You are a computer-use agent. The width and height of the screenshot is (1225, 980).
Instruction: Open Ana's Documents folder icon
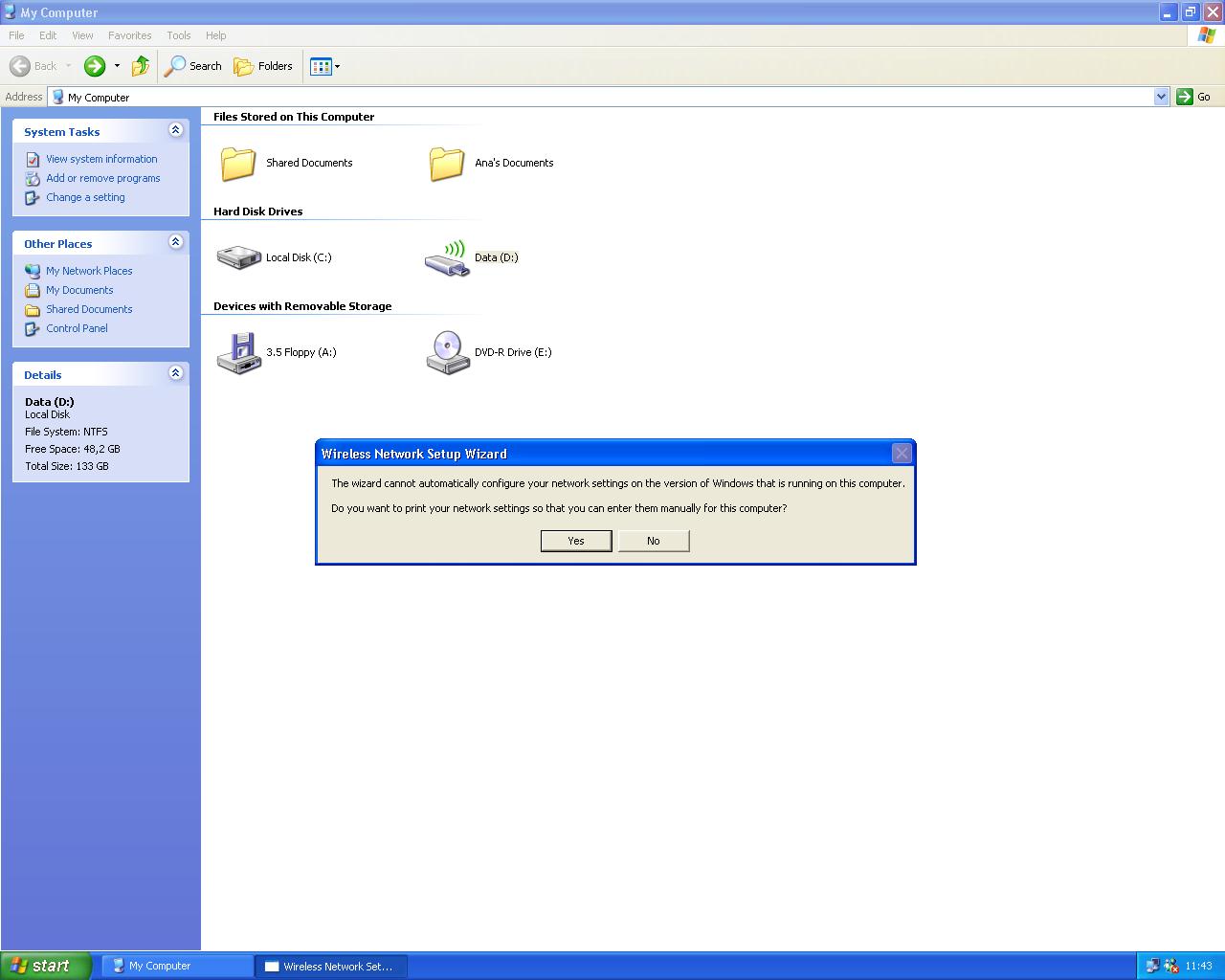click(447, 164)
